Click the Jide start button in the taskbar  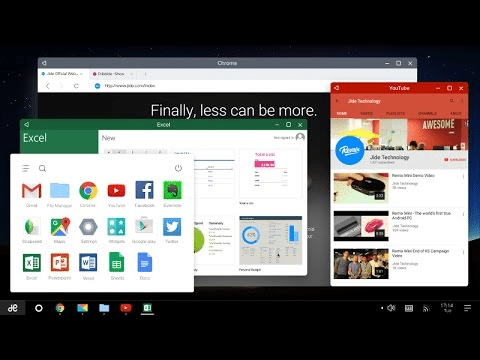[x=13, y=308]
